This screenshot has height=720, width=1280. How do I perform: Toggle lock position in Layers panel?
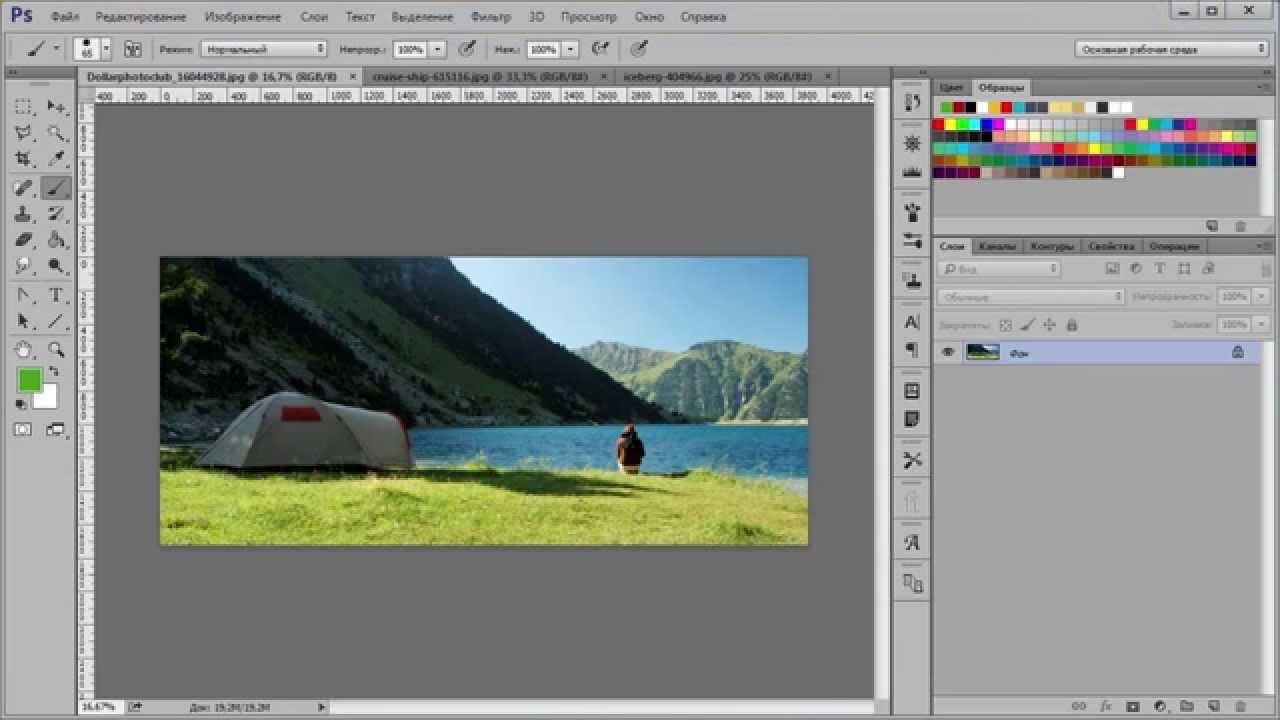pyautogui.click(x=1049, y=325)
